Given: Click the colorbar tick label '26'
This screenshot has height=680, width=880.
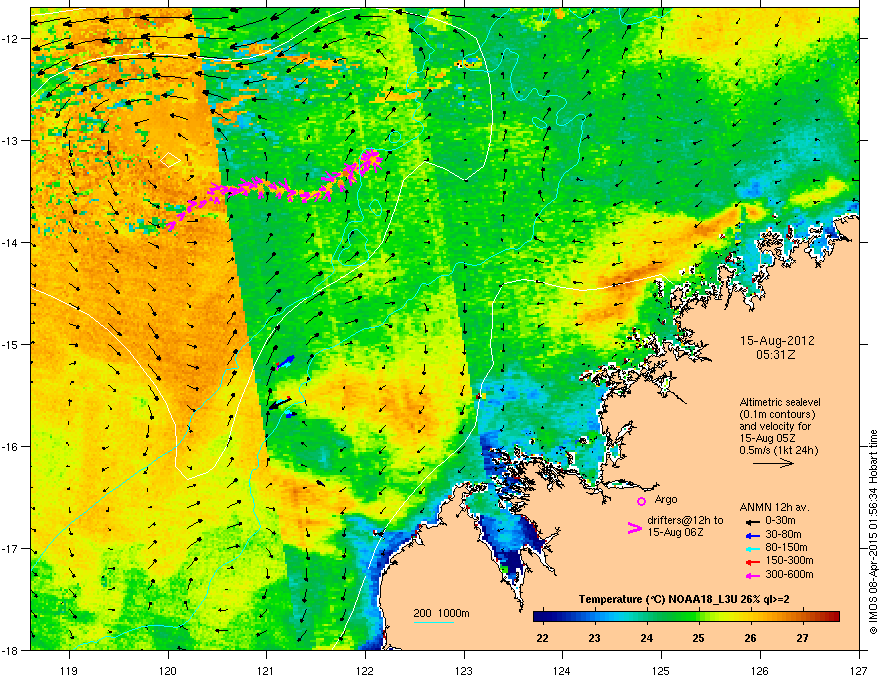Looking at the screenshot, I should coord(750,638).
